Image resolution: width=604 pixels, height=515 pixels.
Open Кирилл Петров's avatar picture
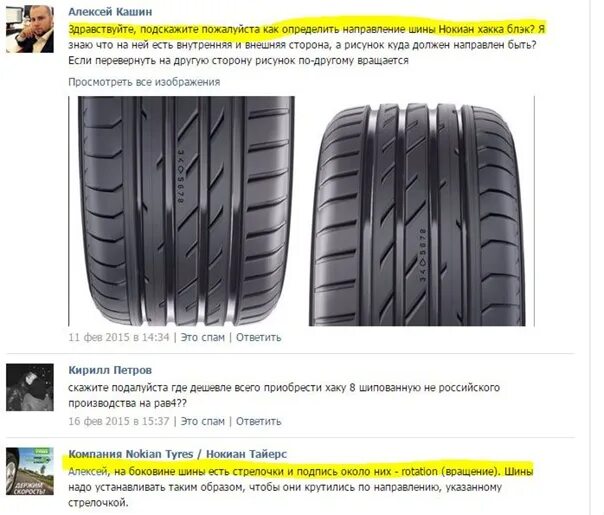pos(30,387)
